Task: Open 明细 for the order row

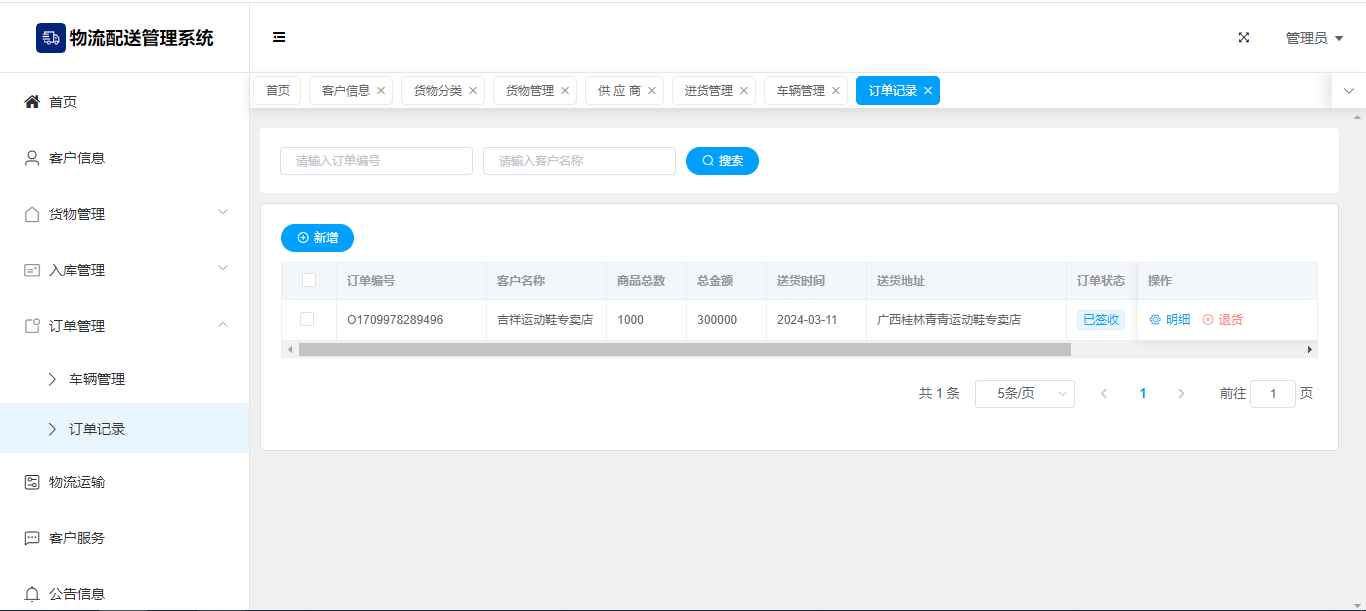Action: click(x=1170, y=320)
